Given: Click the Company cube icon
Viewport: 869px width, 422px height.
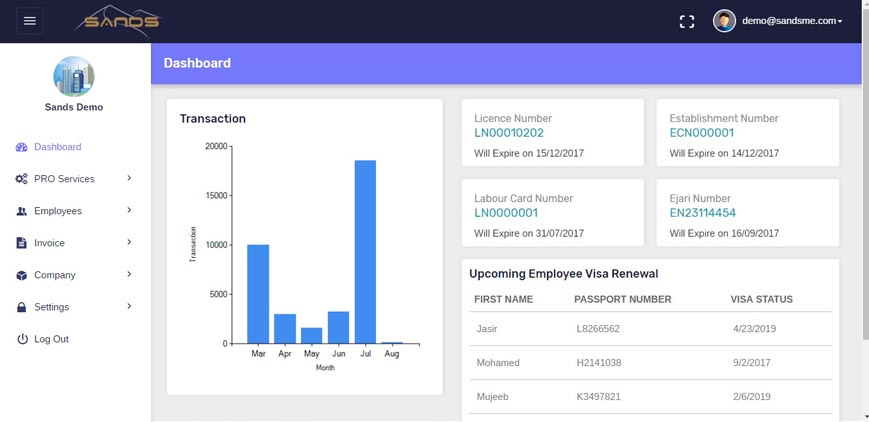Looking at the screenshot, I should click(x=22, y=275).
